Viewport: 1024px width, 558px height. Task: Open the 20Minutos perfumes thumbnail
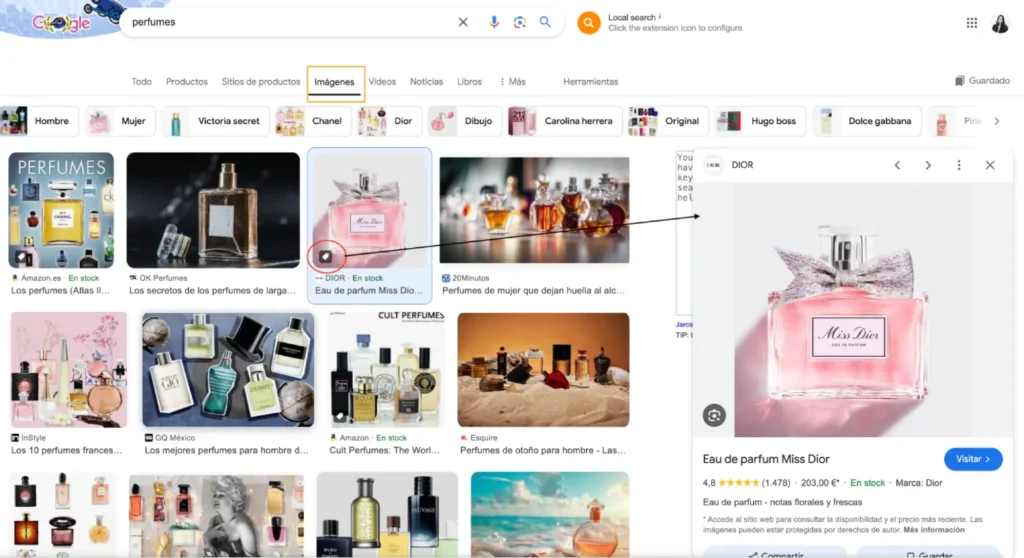[534, 210]
